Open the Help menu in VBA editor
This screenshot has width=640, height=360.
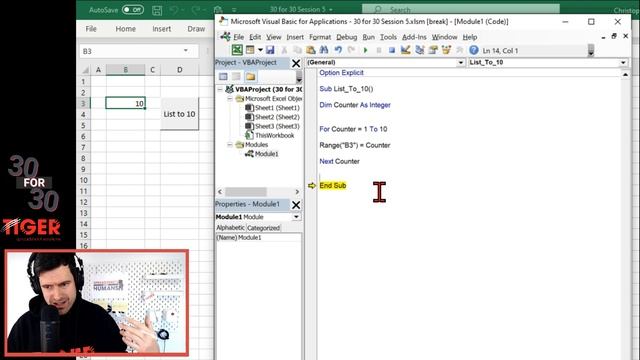pos(470,37)
